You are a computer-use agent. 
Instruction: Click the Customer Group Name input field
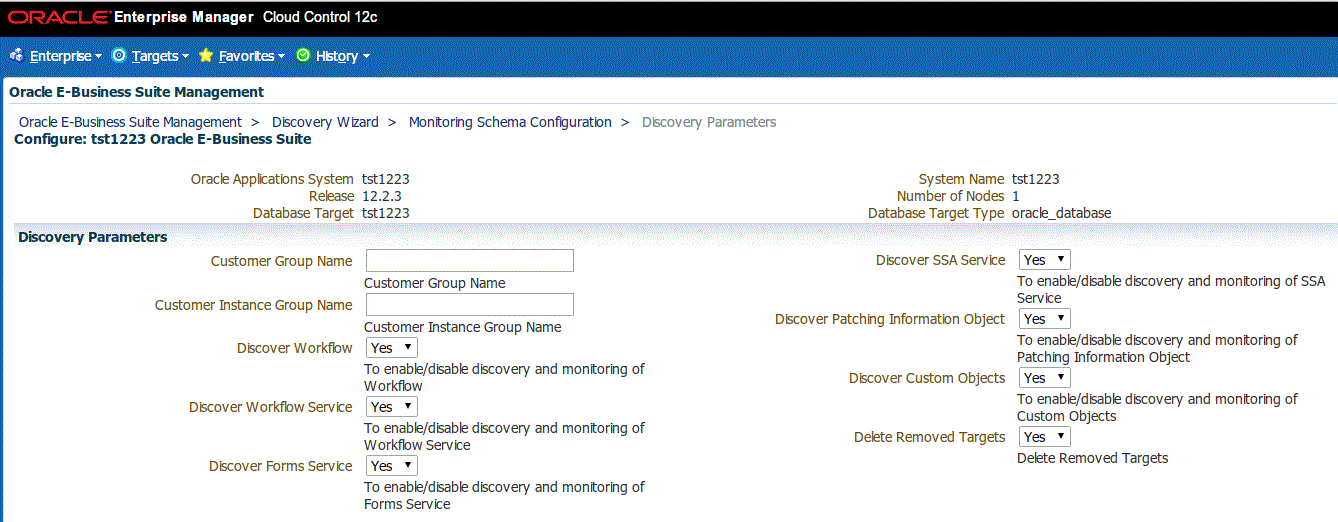click(x=470, y=261)
